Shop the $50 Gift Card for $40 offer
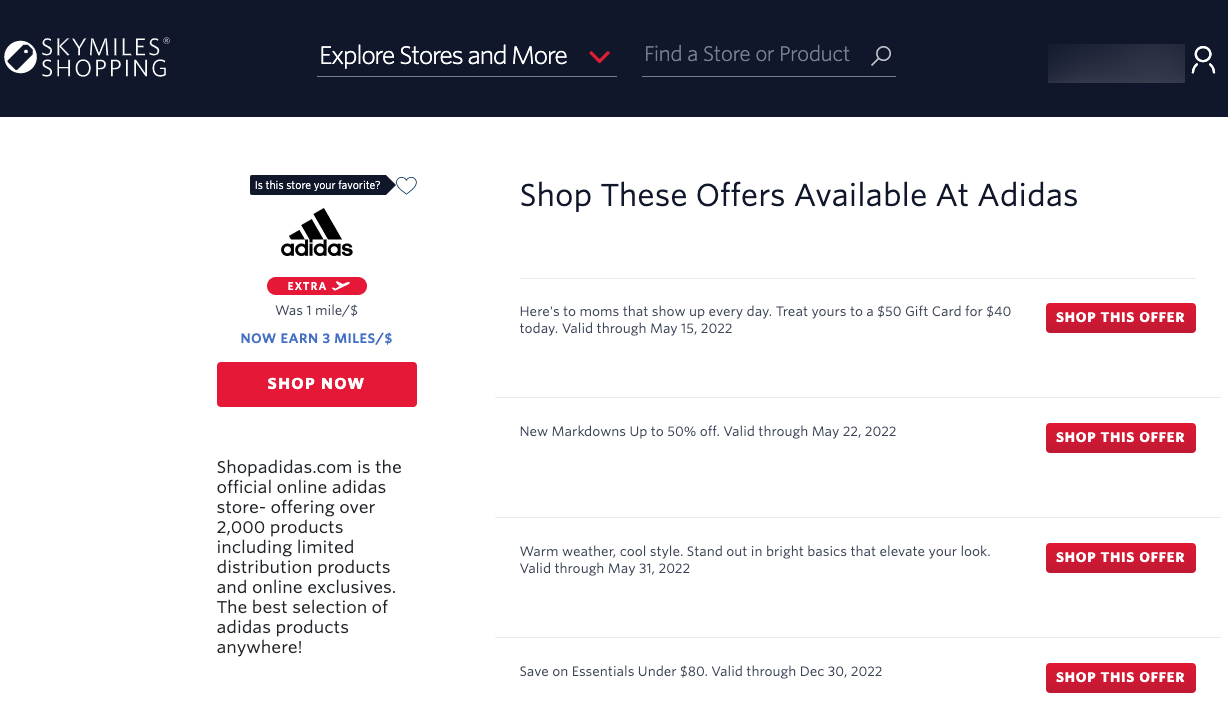Image resolution: width=1228 pixels, height=703 pixels. [x=1120, y=318]
